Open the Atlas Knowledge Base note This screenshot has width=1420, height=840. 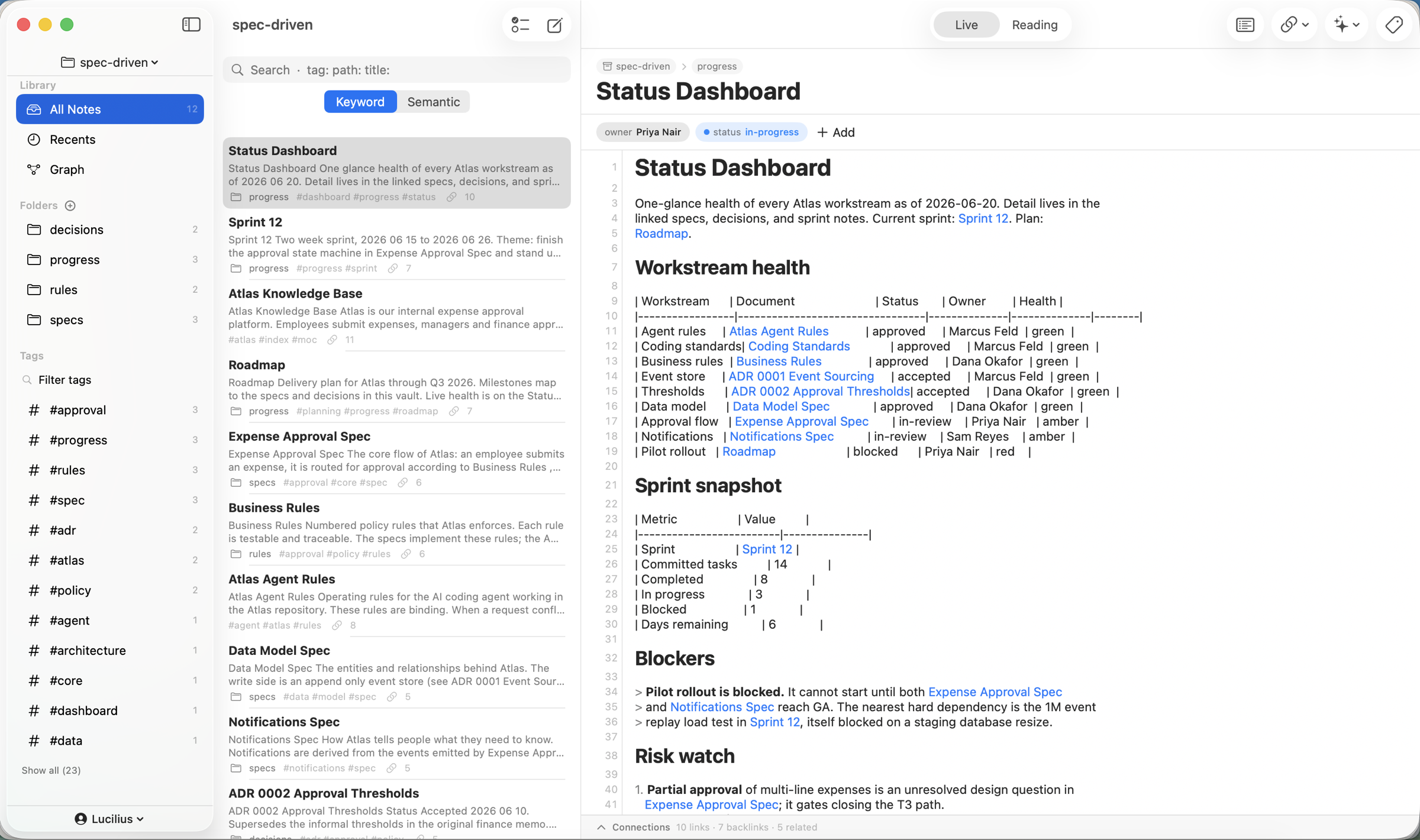[396, 316]
